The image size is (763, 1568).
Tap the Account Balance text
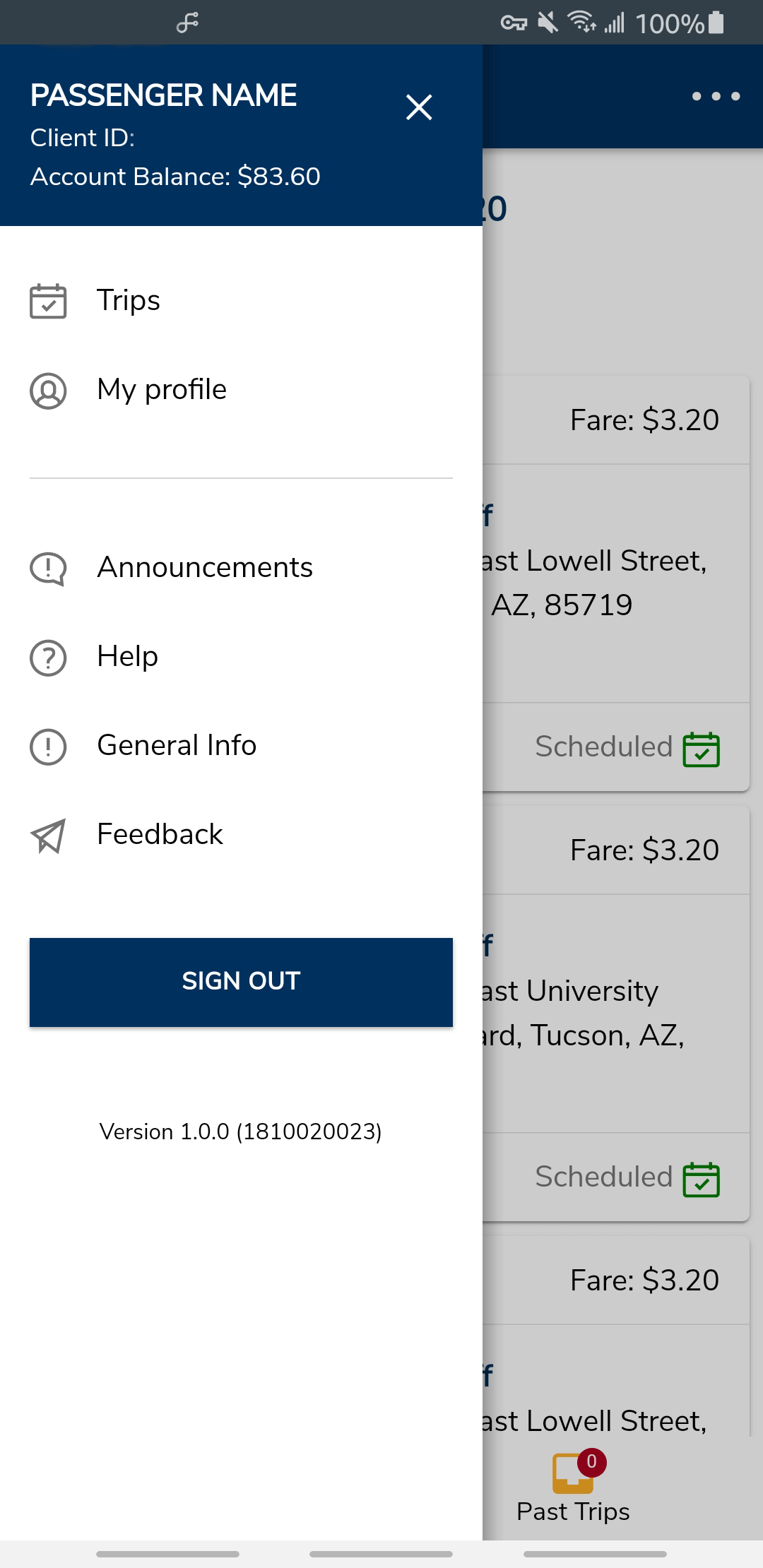(x=175, y=177)
